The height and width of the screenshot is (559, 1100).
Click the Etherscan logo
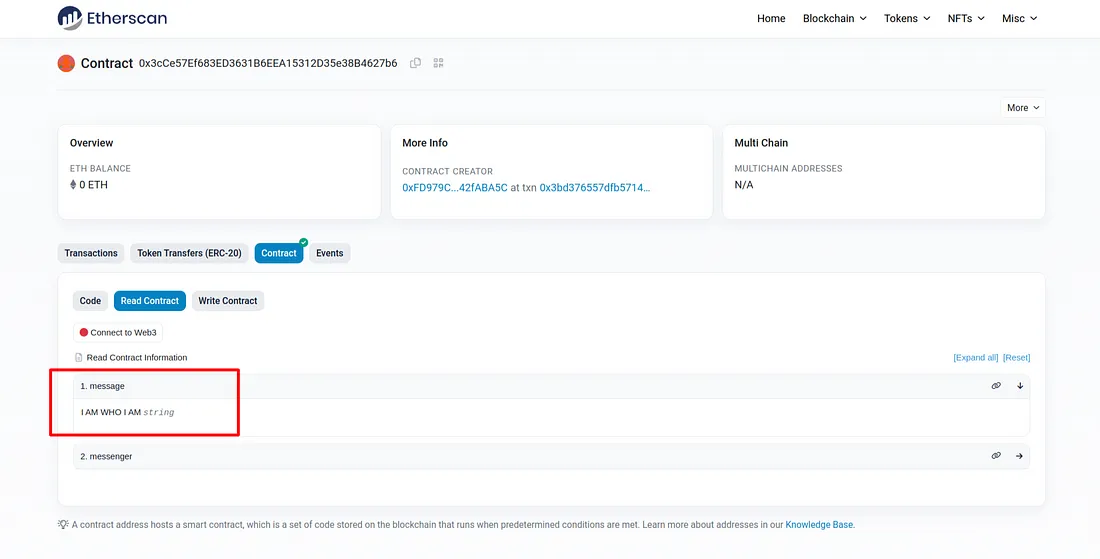(112, 18)
